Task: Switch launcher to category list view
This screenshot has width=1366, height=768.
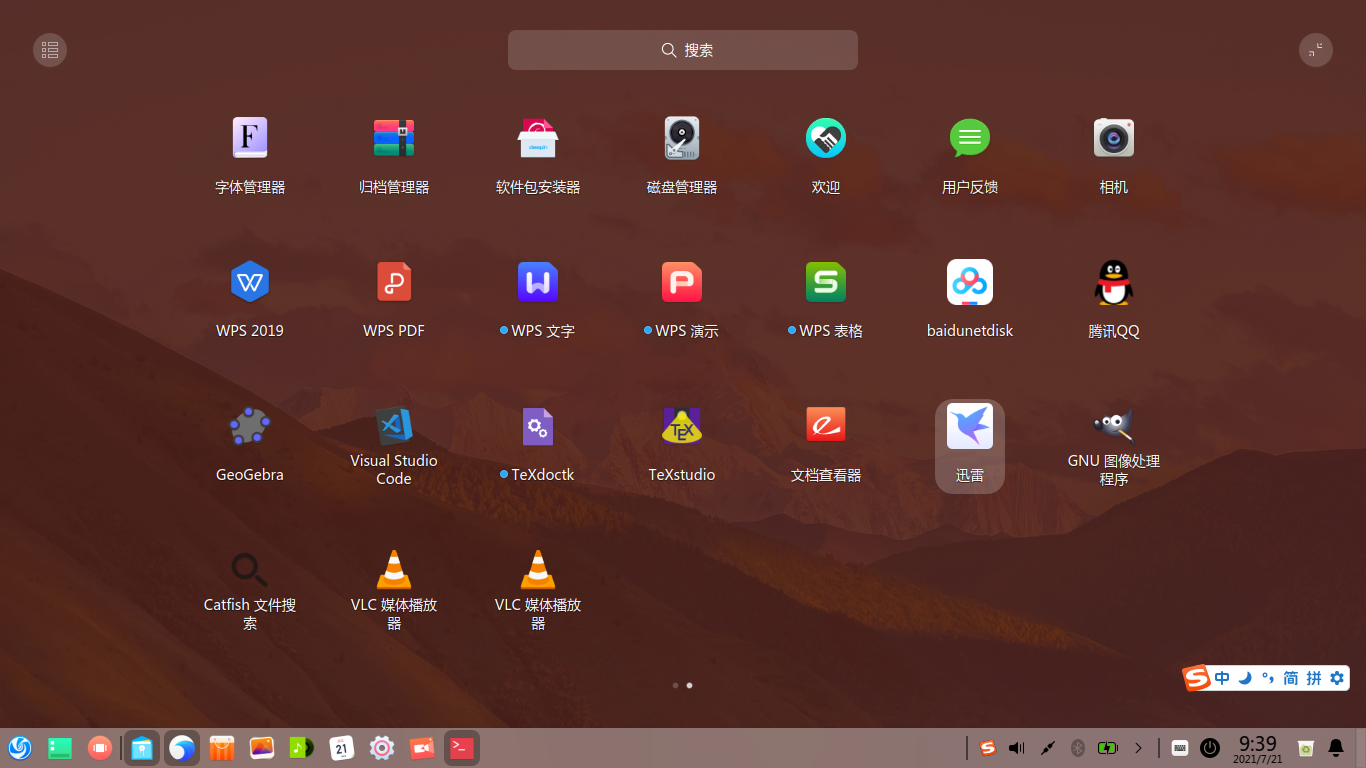Action: 50,50
